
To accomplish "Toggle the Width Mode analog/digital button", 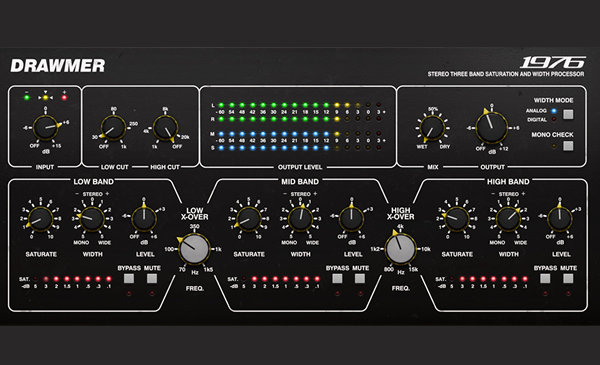I will click(568, 114).
